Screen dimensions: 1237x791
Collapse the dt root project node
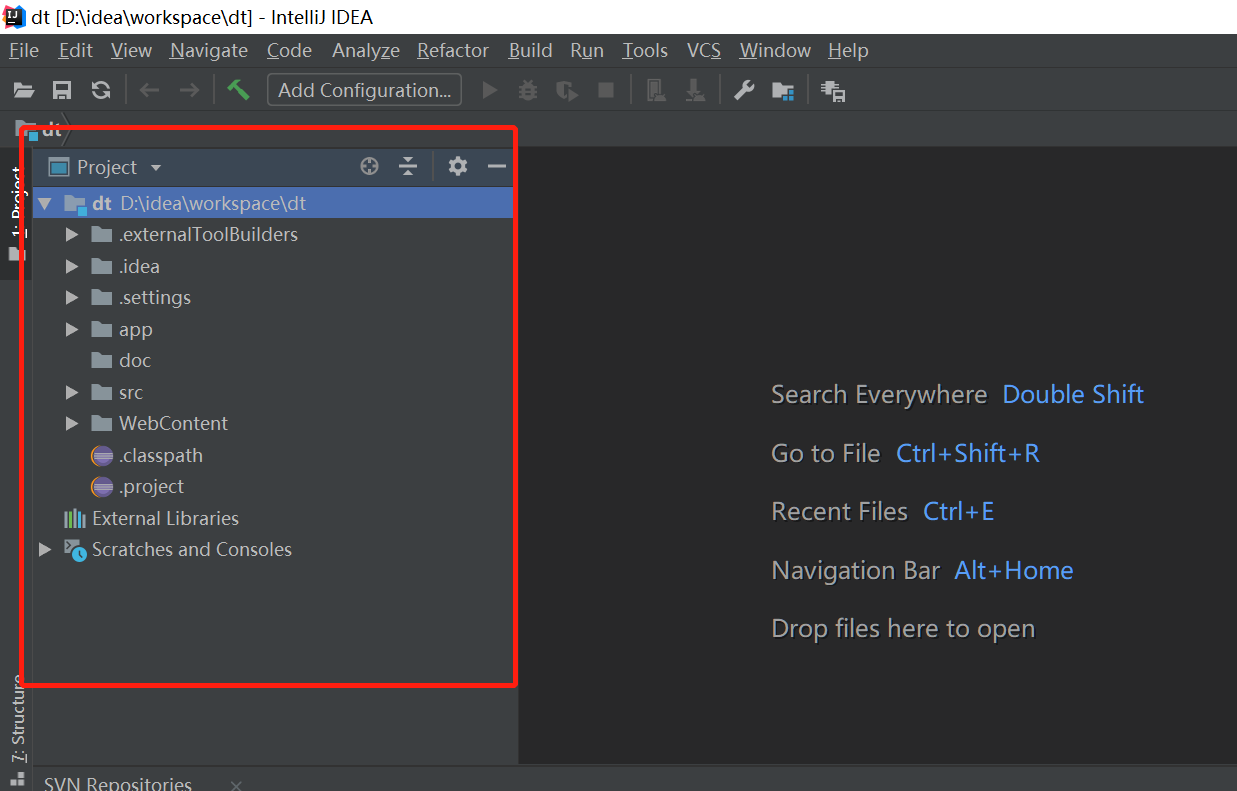(x=44, y=204)
